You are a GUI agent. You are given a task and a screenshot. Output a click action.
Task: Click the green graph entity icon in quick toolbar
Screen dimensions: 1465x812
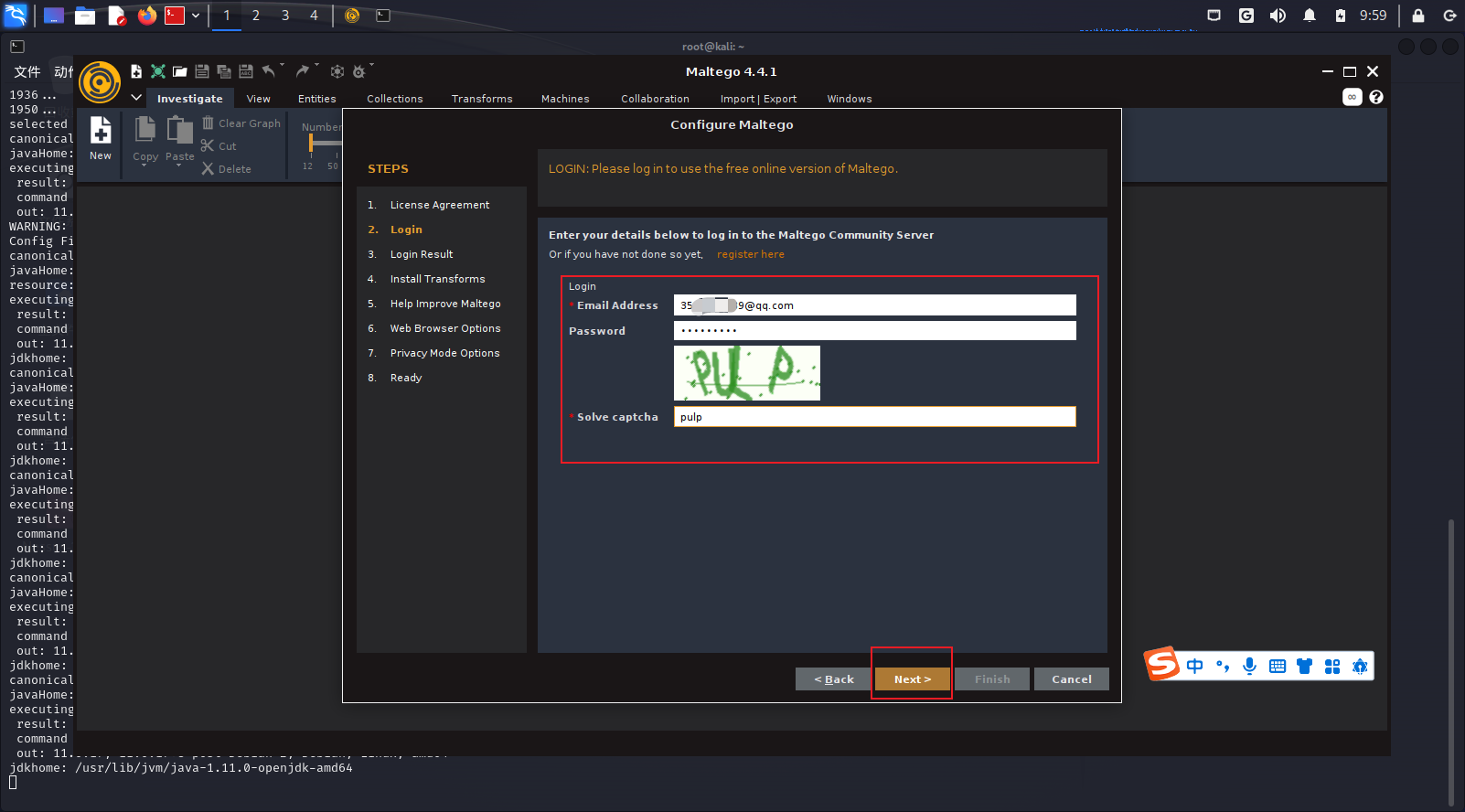pos(158,71)
